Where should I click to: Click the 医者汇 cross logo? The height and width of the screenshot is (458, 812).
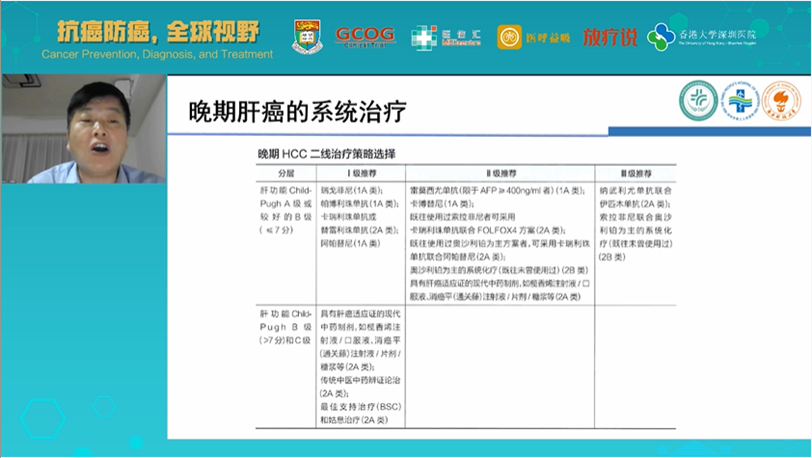[x=446, y=37]
